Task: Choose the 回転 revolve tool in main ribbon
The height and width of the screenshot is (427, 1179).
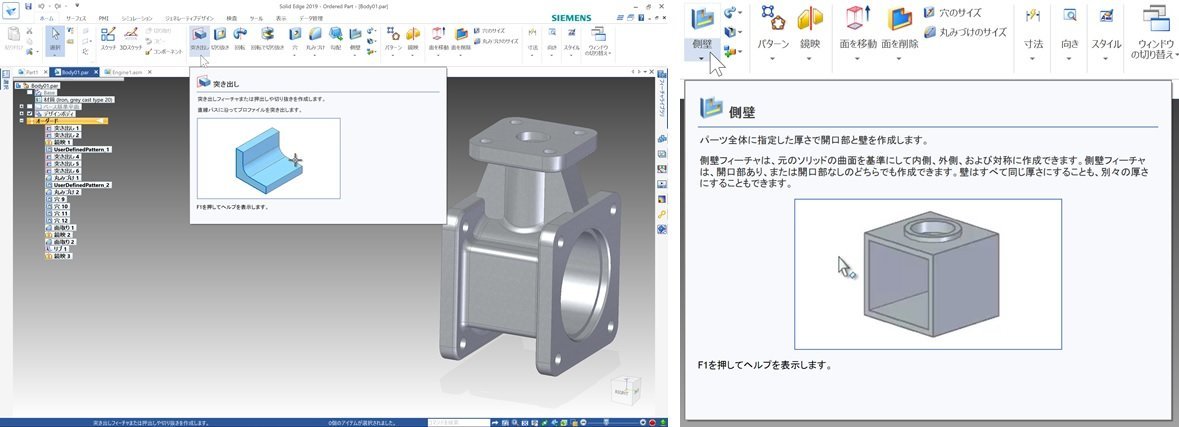Action: click(x=240, y=39)
